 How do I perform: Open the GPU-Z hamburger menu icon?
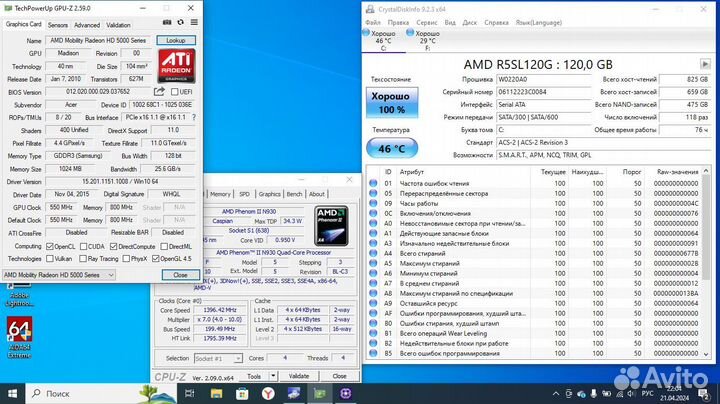coord(194,22)
